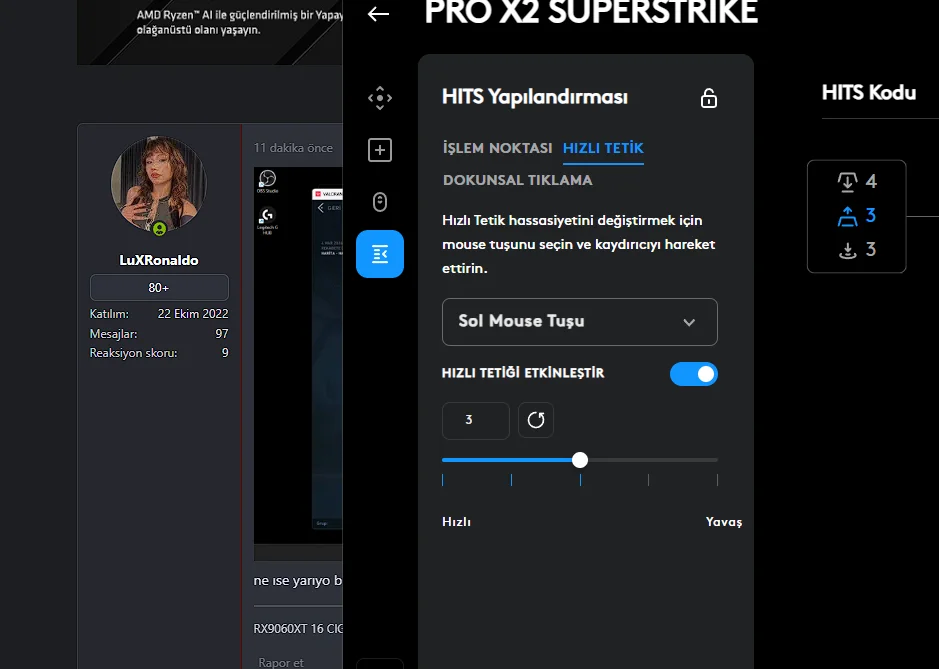Click the 80+ user badge
This screenshot has width=939, height=669.
click(159, 287)
